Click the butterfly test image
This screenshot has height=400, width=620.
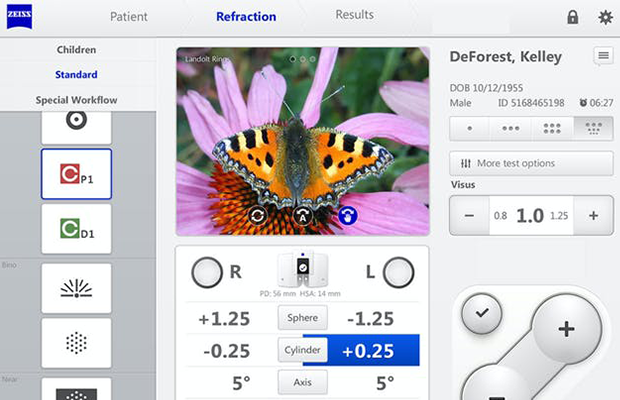tap(303, 141)
